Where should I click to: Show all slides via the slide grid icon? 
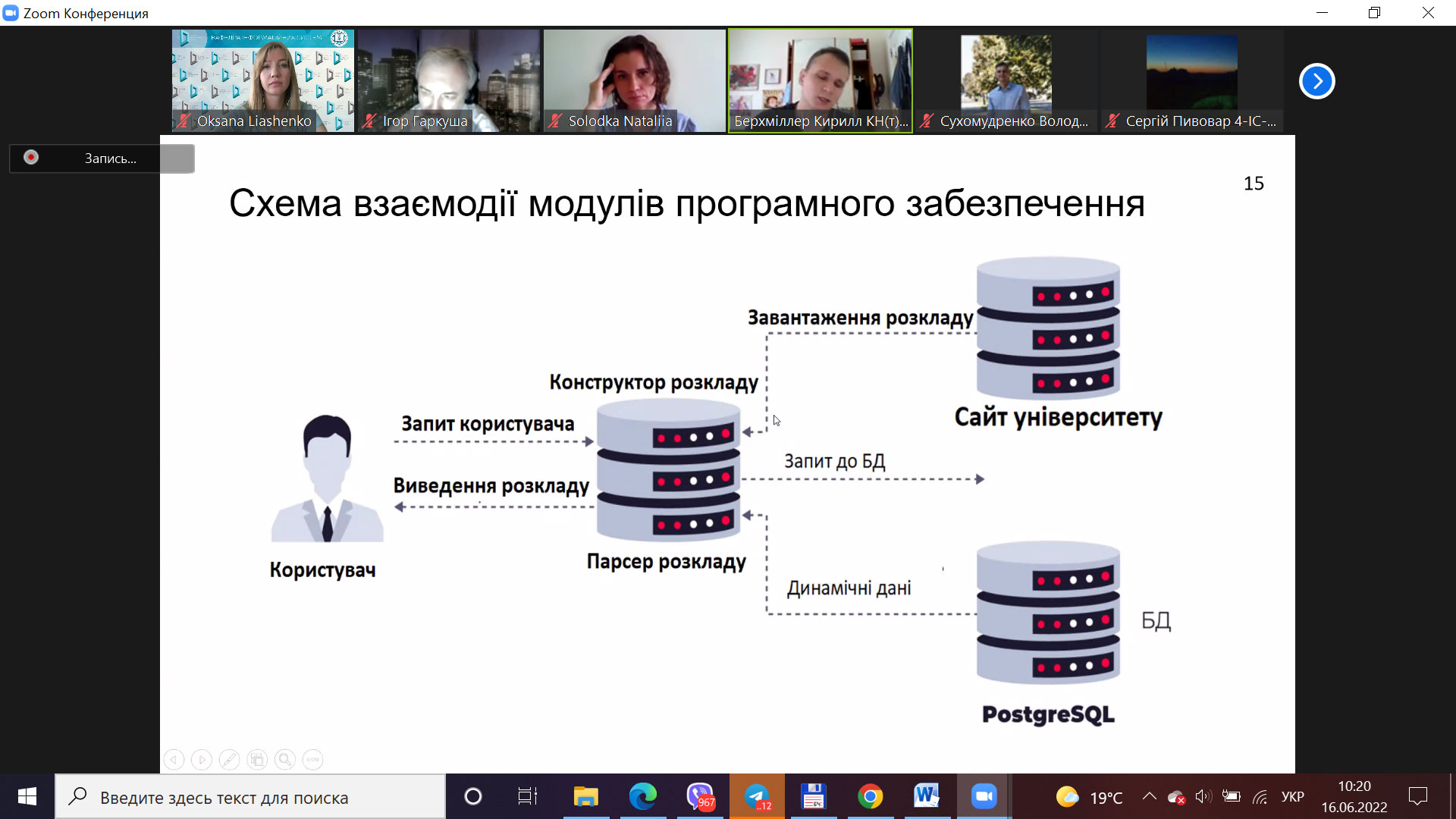click(x=257, y=759)
